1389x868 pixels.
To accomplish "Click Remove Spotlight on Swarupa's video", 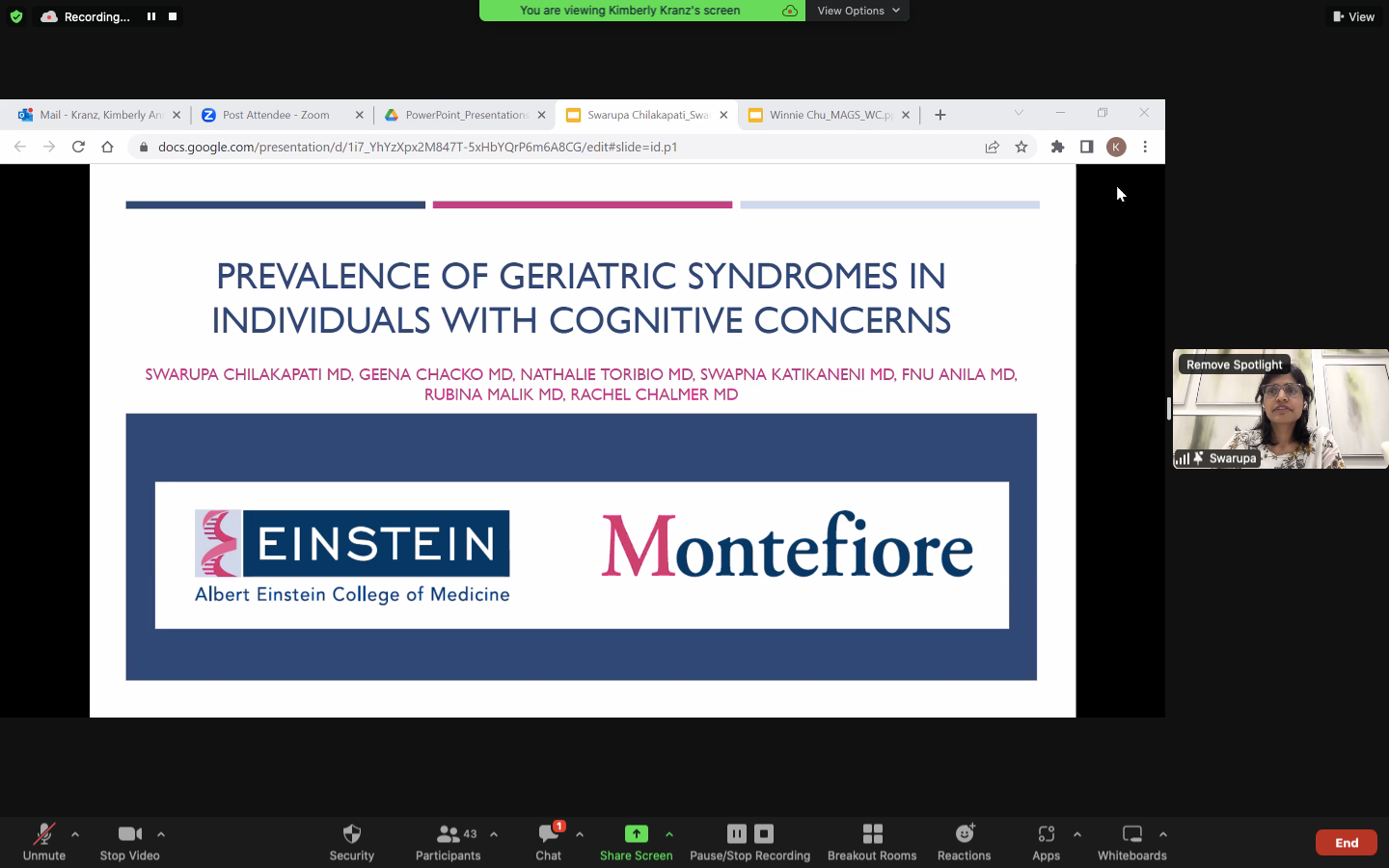I will tap(1235, 365).
